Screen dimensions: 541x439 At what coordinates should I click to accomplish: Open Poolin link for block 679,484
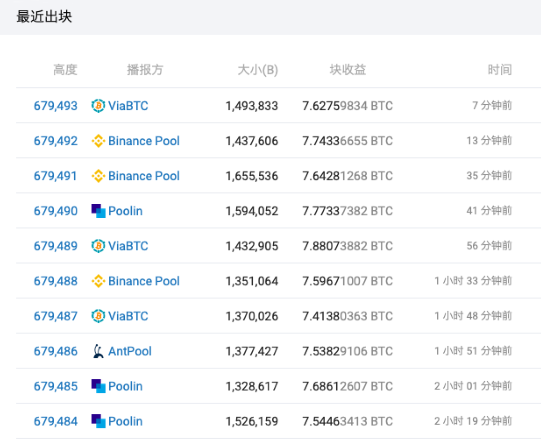point(125,421)
